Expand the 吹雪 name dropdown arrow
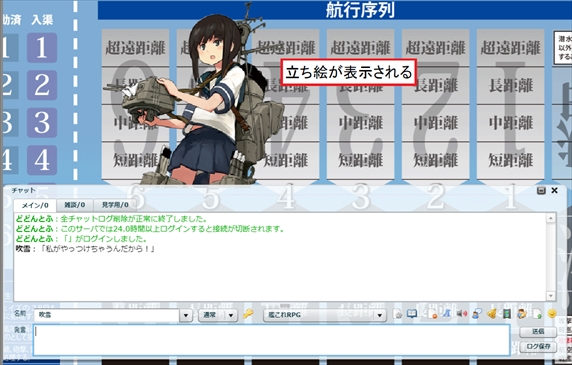Image resolution: width=572 pixels, height=365 pixels. (186, 315)
